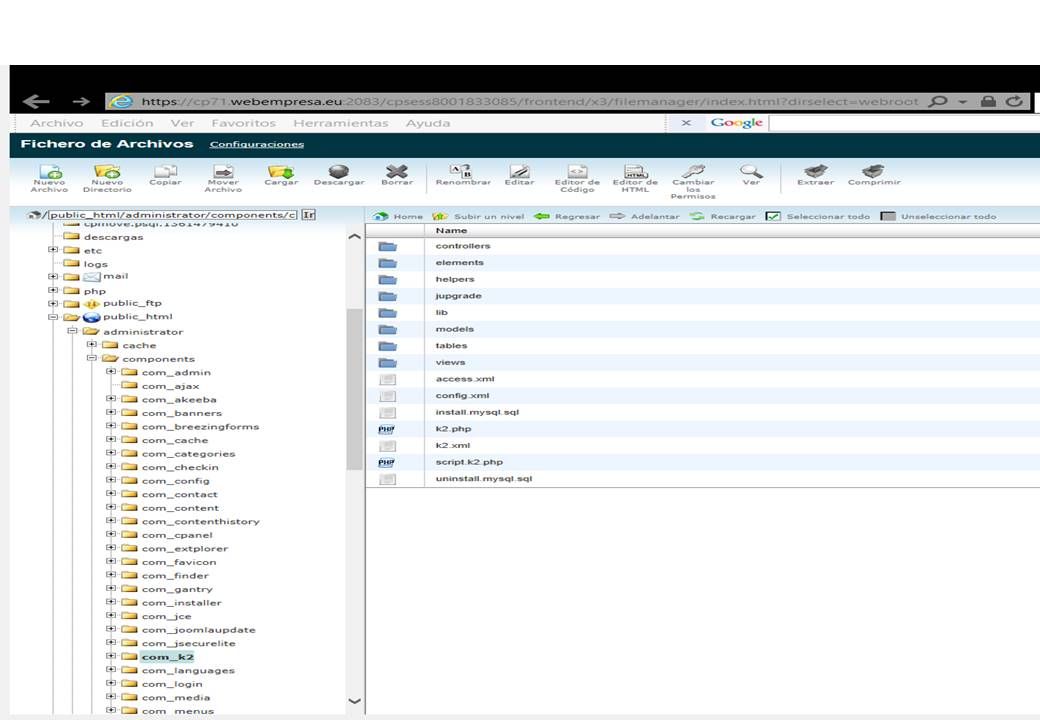Click Unseleccionar todo checkbox
This screenshot has height=720, width=1040.
(888, 216)
